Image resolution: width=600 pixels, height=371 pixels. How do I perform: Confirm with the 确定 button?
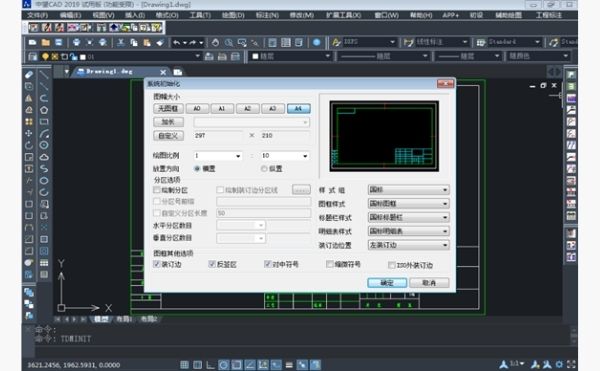click(387, 283)
